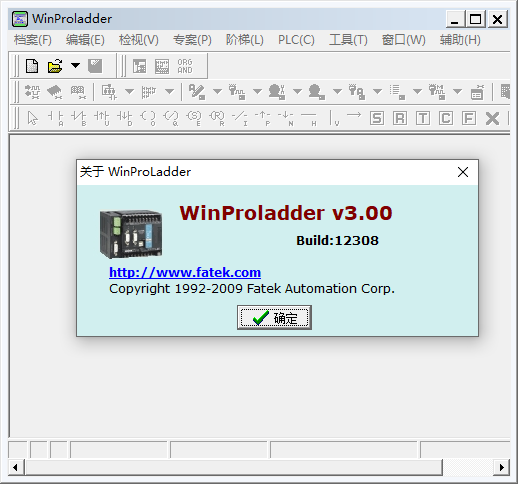
Task: Open the 辅助(H) menu
Action: point(460,40)
